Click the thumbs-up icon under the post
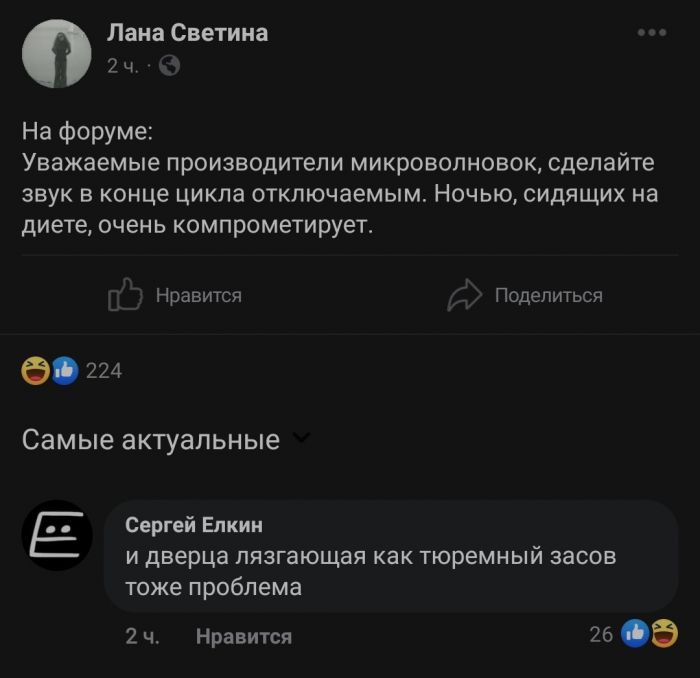 coord(125,295)
